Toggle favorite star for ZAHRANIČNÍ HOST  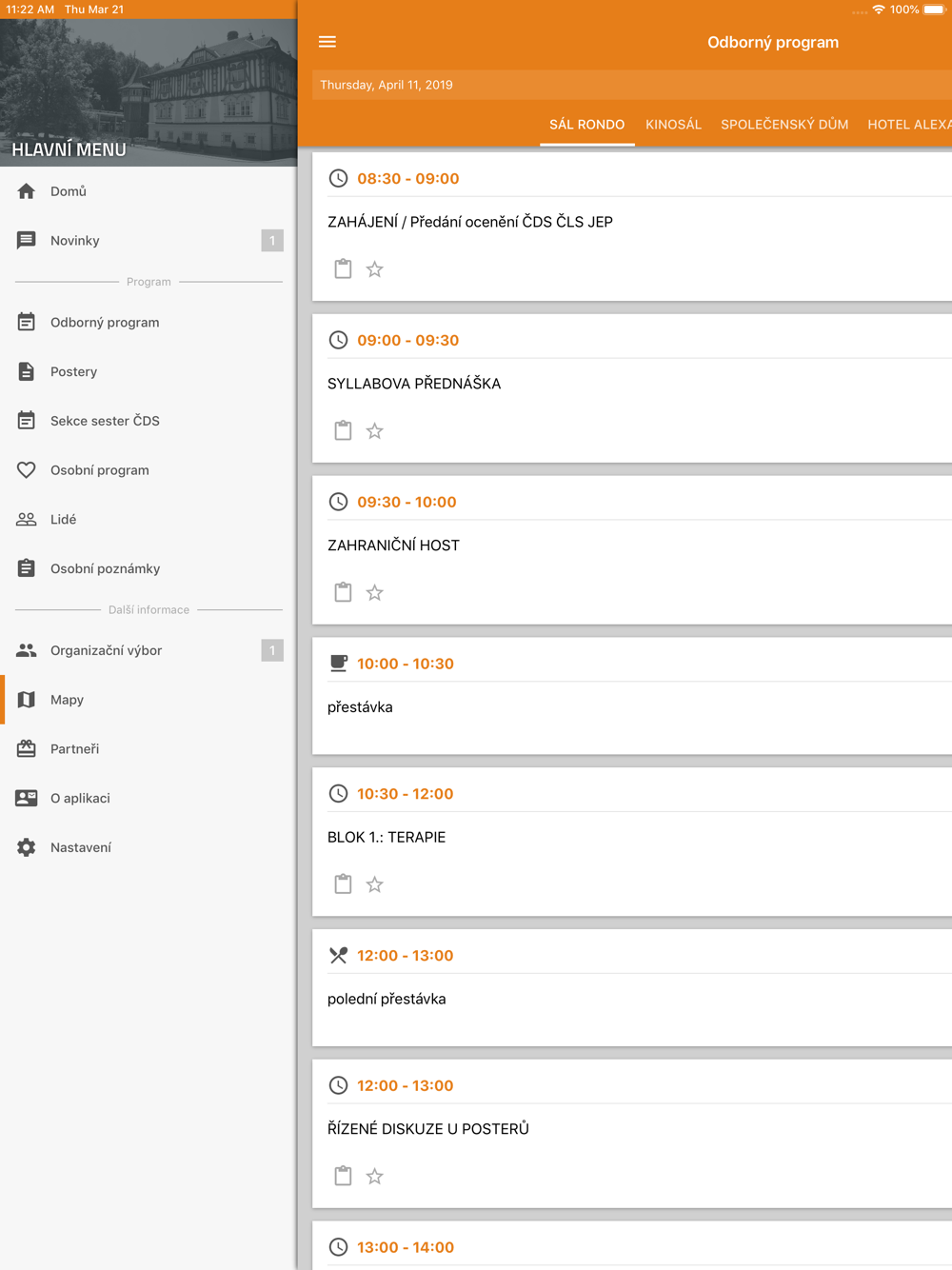[375, 593]
